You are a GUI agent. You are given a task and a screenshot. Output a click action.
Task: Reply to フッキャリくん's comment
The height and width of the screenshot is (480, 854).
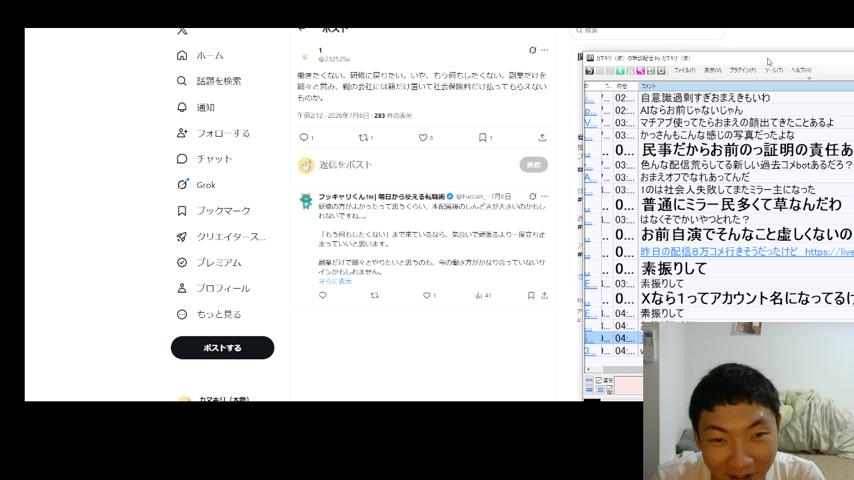point(323,295)
